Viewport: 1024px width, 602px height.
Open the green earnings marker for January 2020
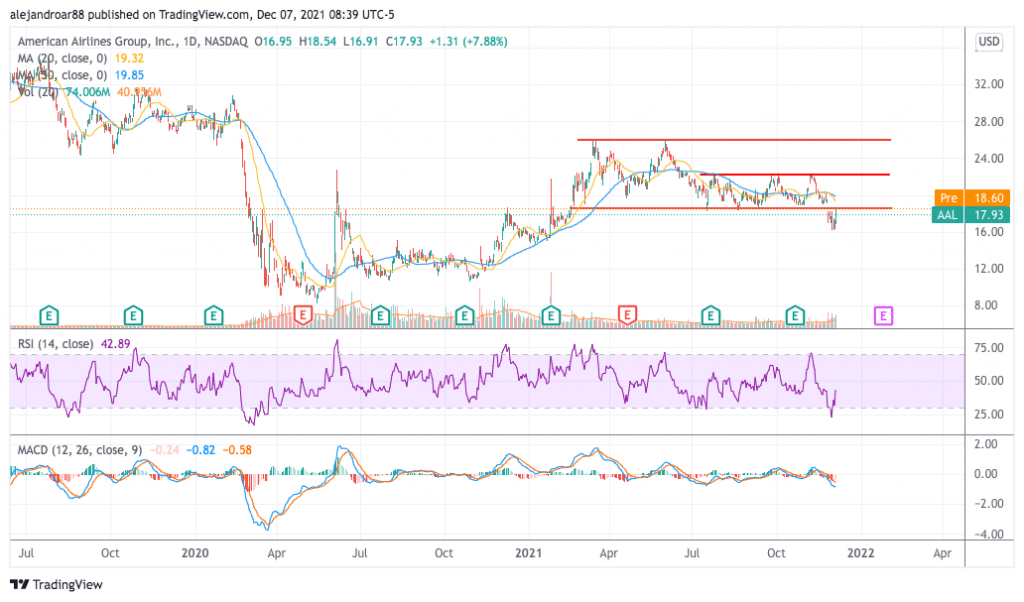[214, 316]
